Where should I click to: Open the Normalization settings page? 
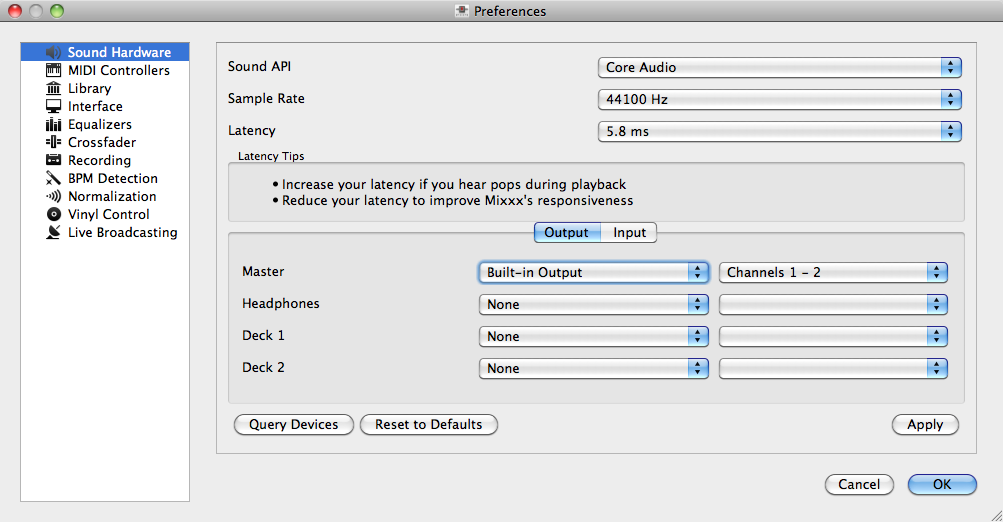click(x=111, y=197)
